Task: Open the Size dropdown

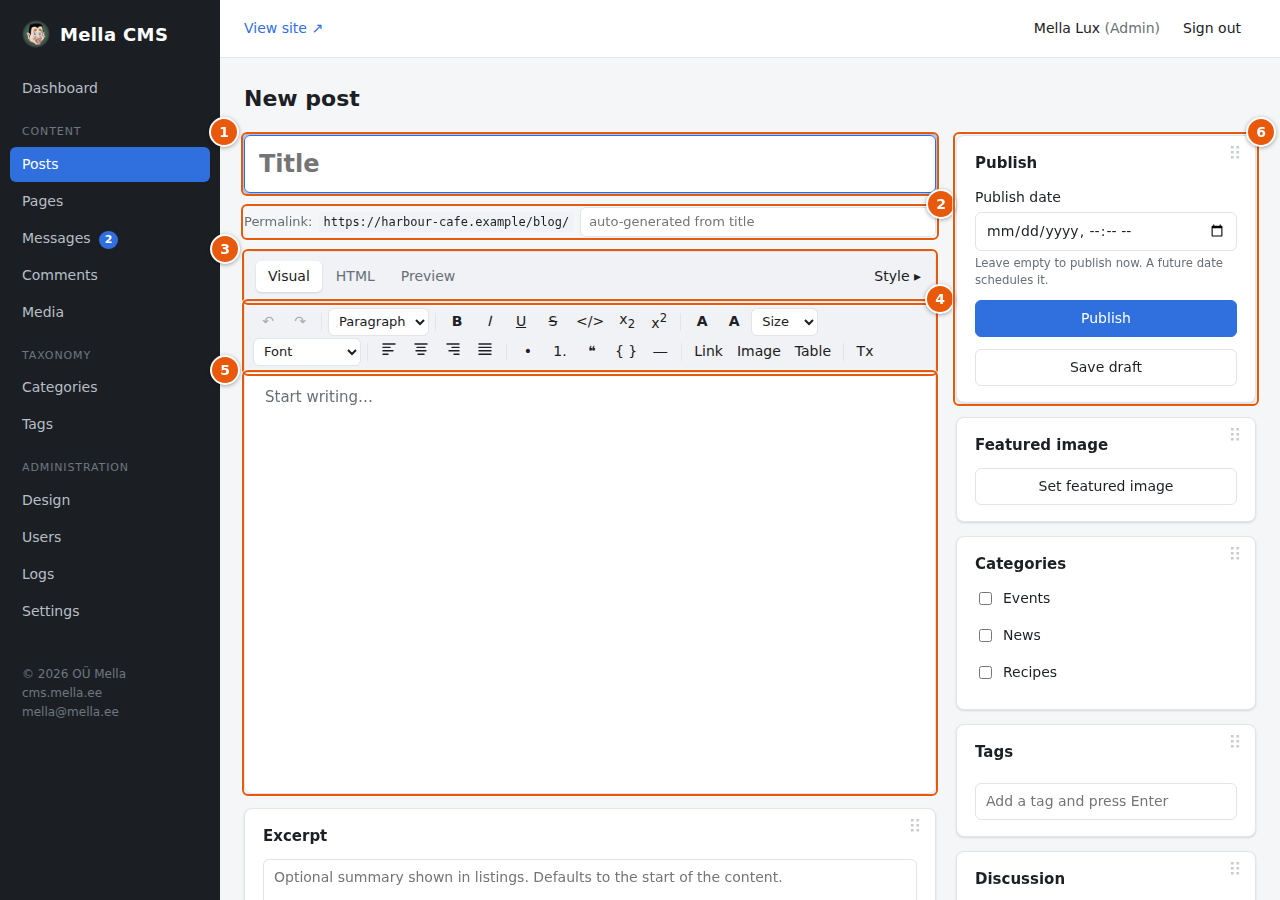Action: (x=784, y=321)
